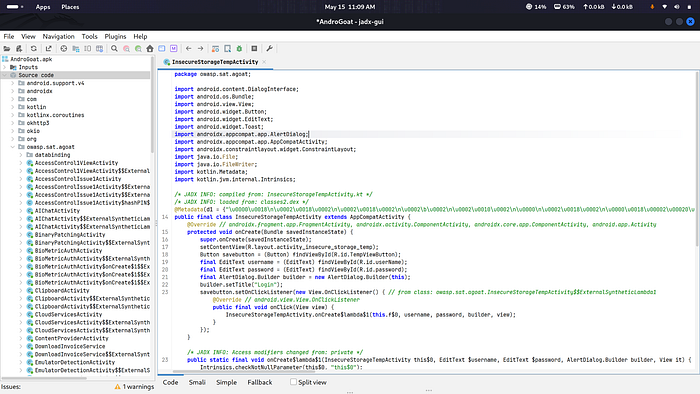This screenshot has width=700, height=394.
Task: Open the Navigation menu
Action: pyautogui.click(x=58, y=37)
